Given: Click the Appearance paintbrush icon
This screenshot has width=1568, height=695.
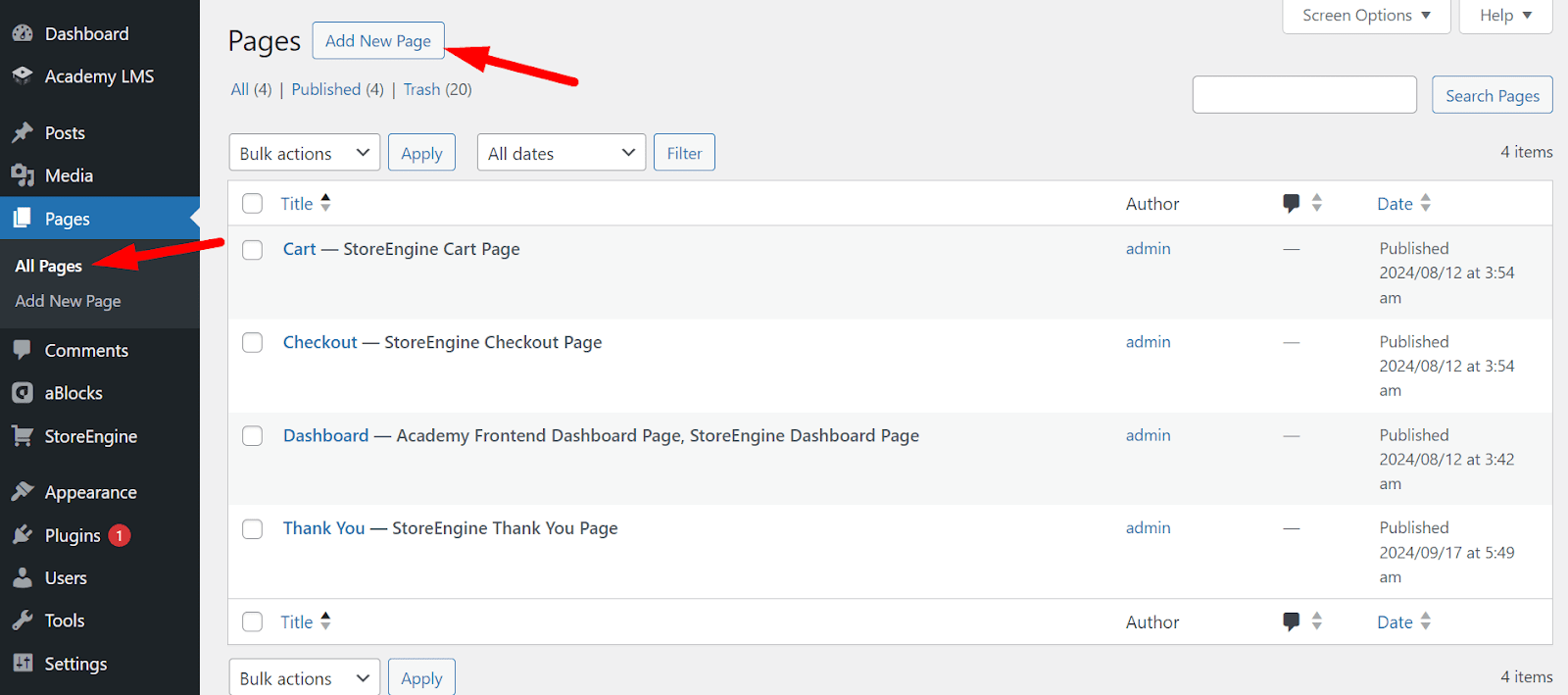Looking at the screenshot, I should pyautogui.click(x=23, y=492).
